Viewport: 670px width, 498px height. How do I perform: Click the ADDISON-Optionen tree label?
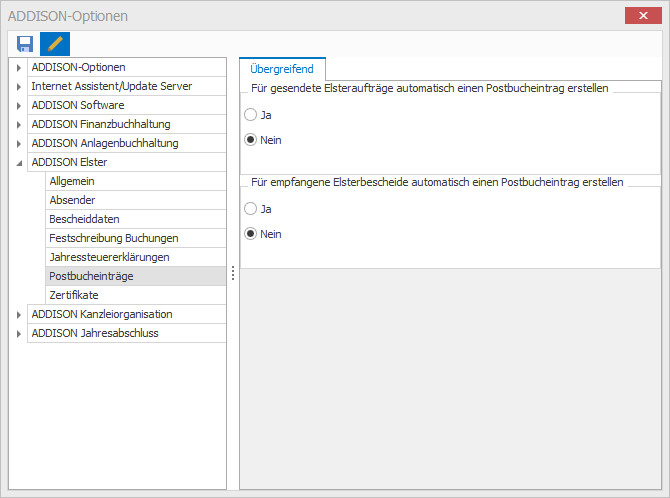click(x=79, y=68)
